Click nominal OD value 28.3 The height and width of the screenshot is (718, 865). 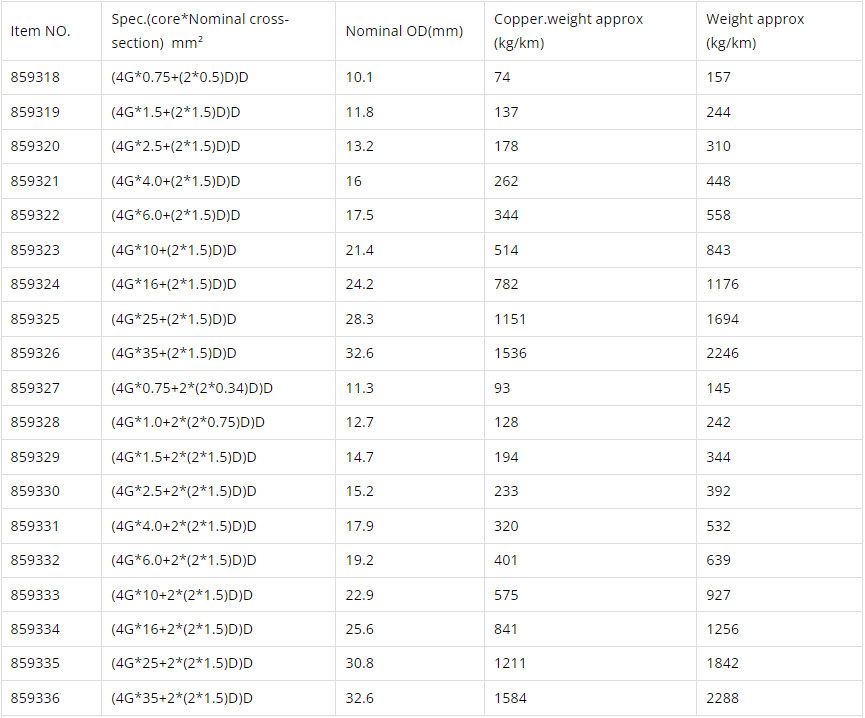click(x=360, y=319)
